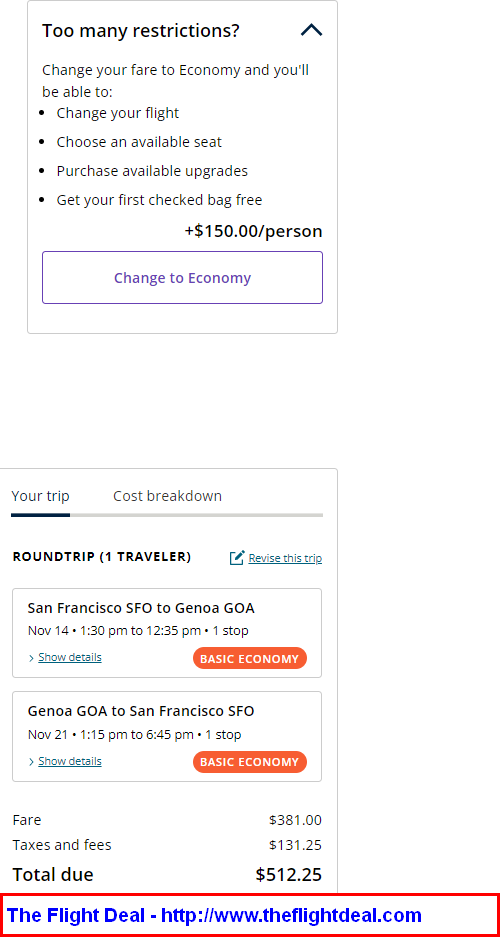The width and height of the screenshot is (500, 937).
Task: Click return flight Basic Economy badge
Action: pyautogui.click(x=250, y=762)
